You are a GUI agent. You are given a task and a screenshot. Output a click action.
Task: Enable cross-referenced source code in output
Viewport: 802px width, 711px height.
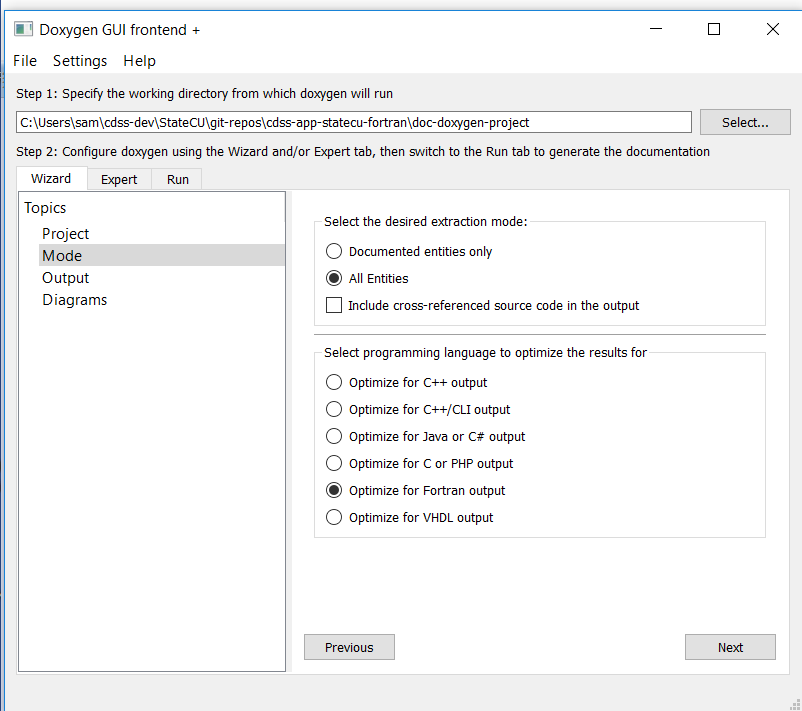334,304
